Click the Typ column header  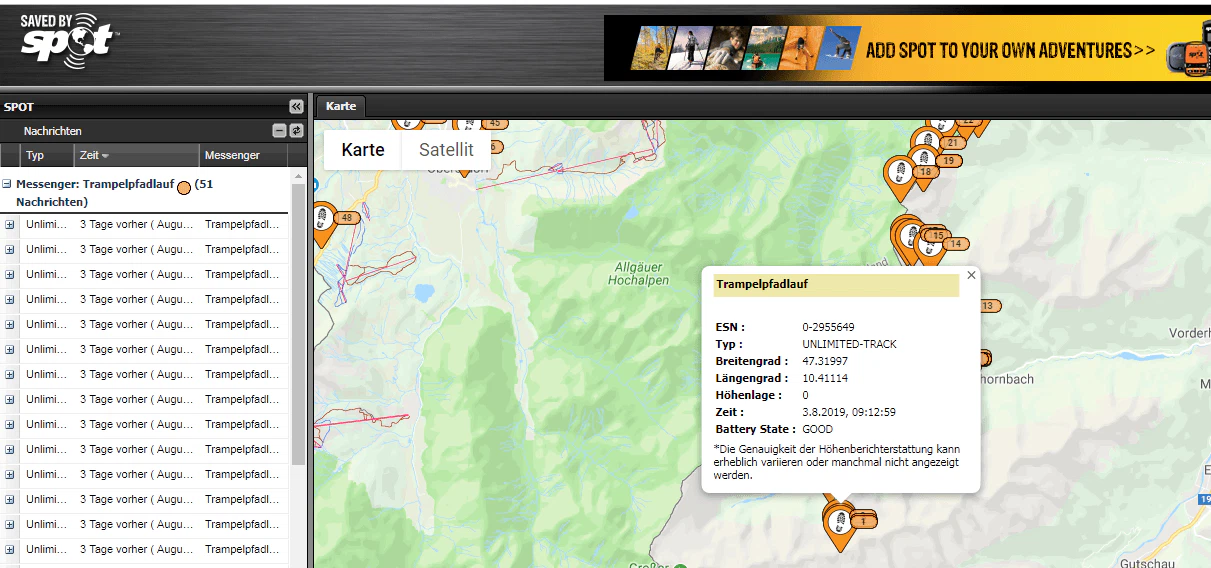tap(36, 156)
